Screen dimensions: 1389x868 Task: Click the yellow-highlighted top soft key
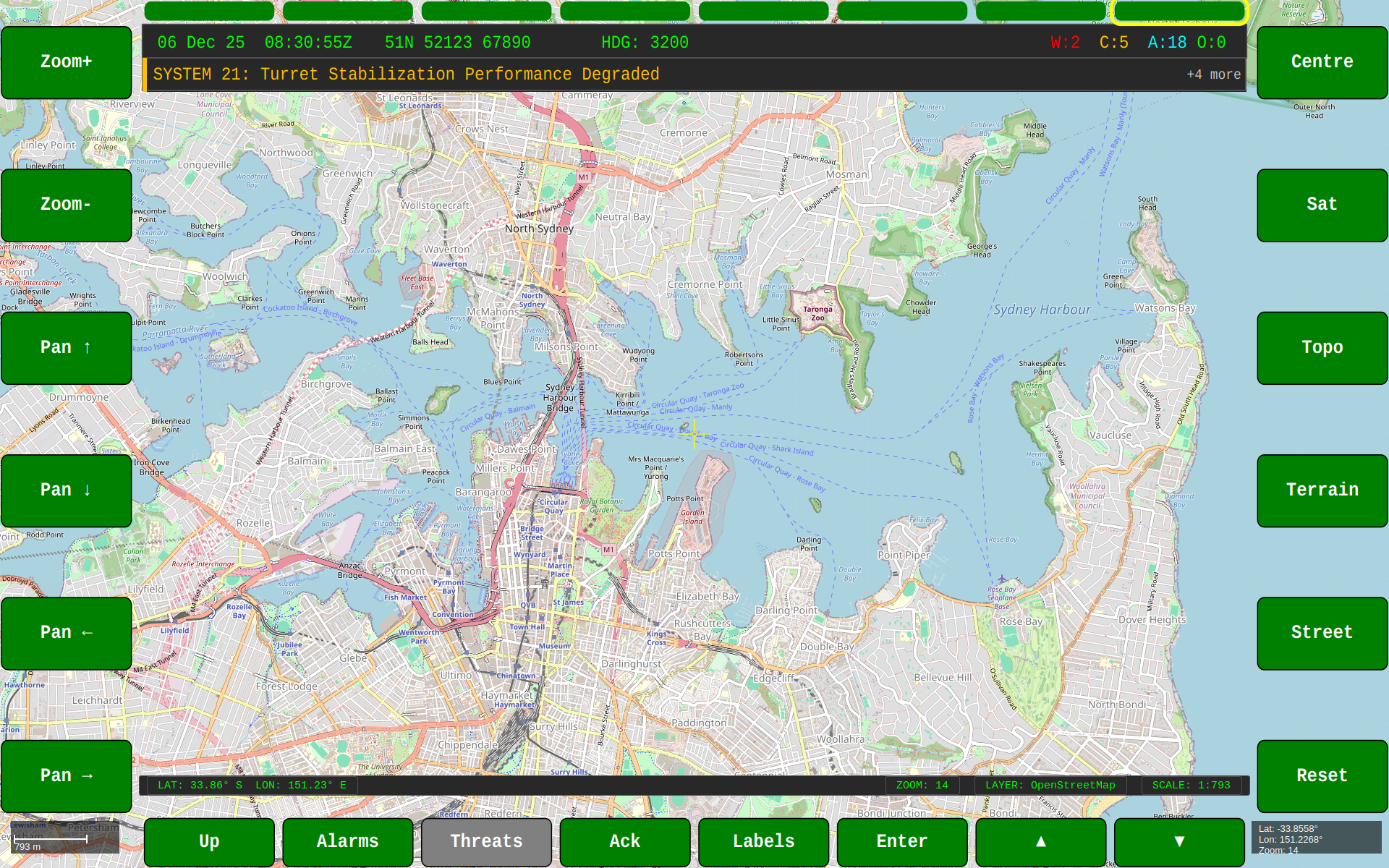pos(1179,12)
